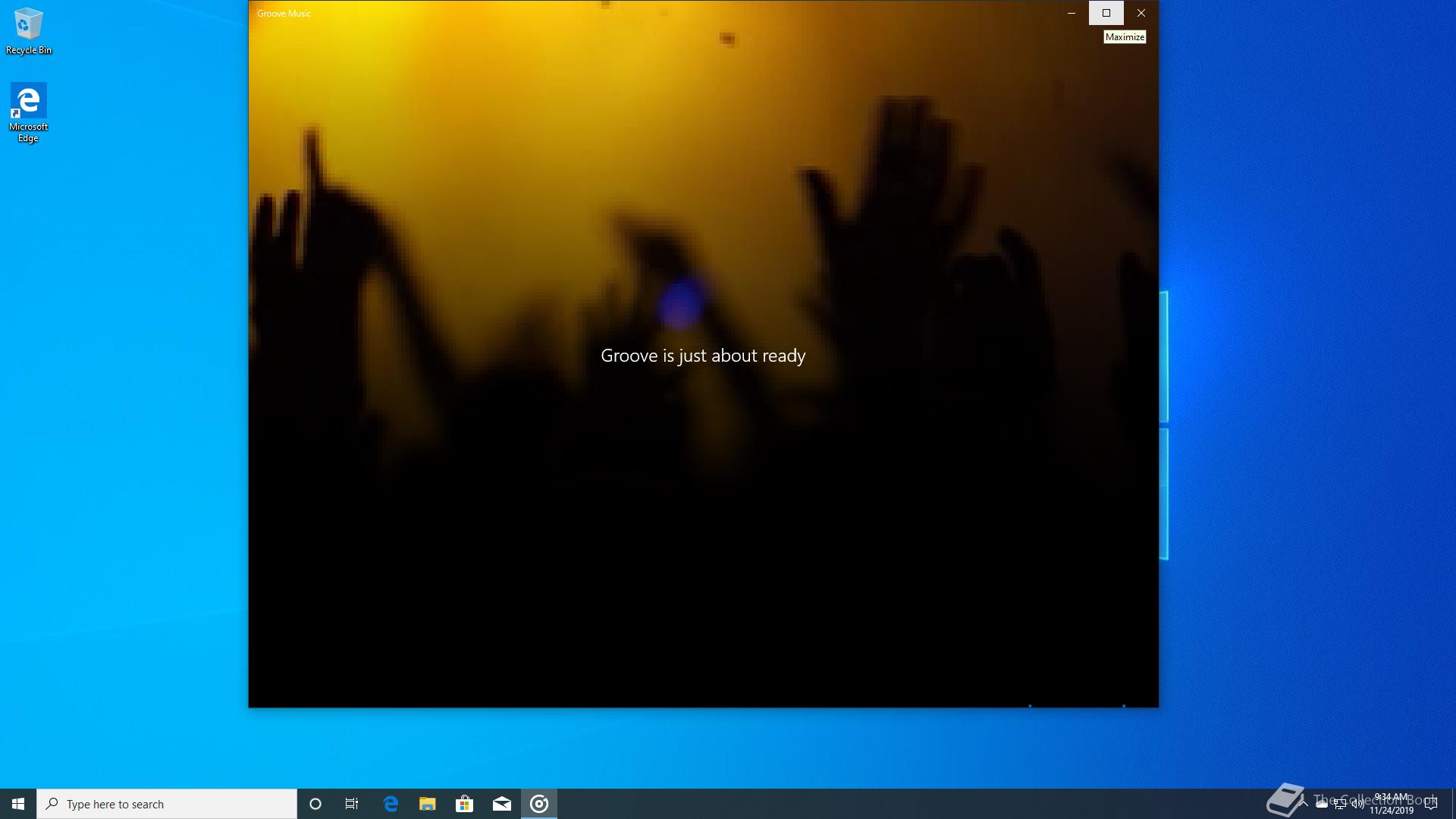
Task: Maximize the Groove Music window
Action: pyautogui.click(x=1106, y=13)
